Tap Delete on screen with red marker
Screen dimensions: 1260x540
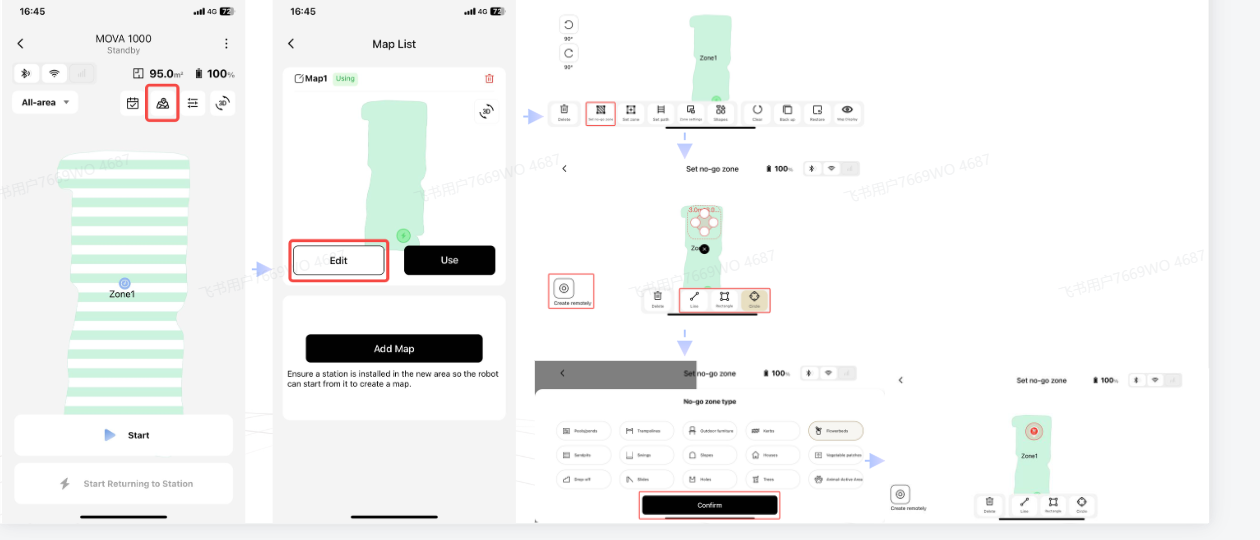(989, 505)
